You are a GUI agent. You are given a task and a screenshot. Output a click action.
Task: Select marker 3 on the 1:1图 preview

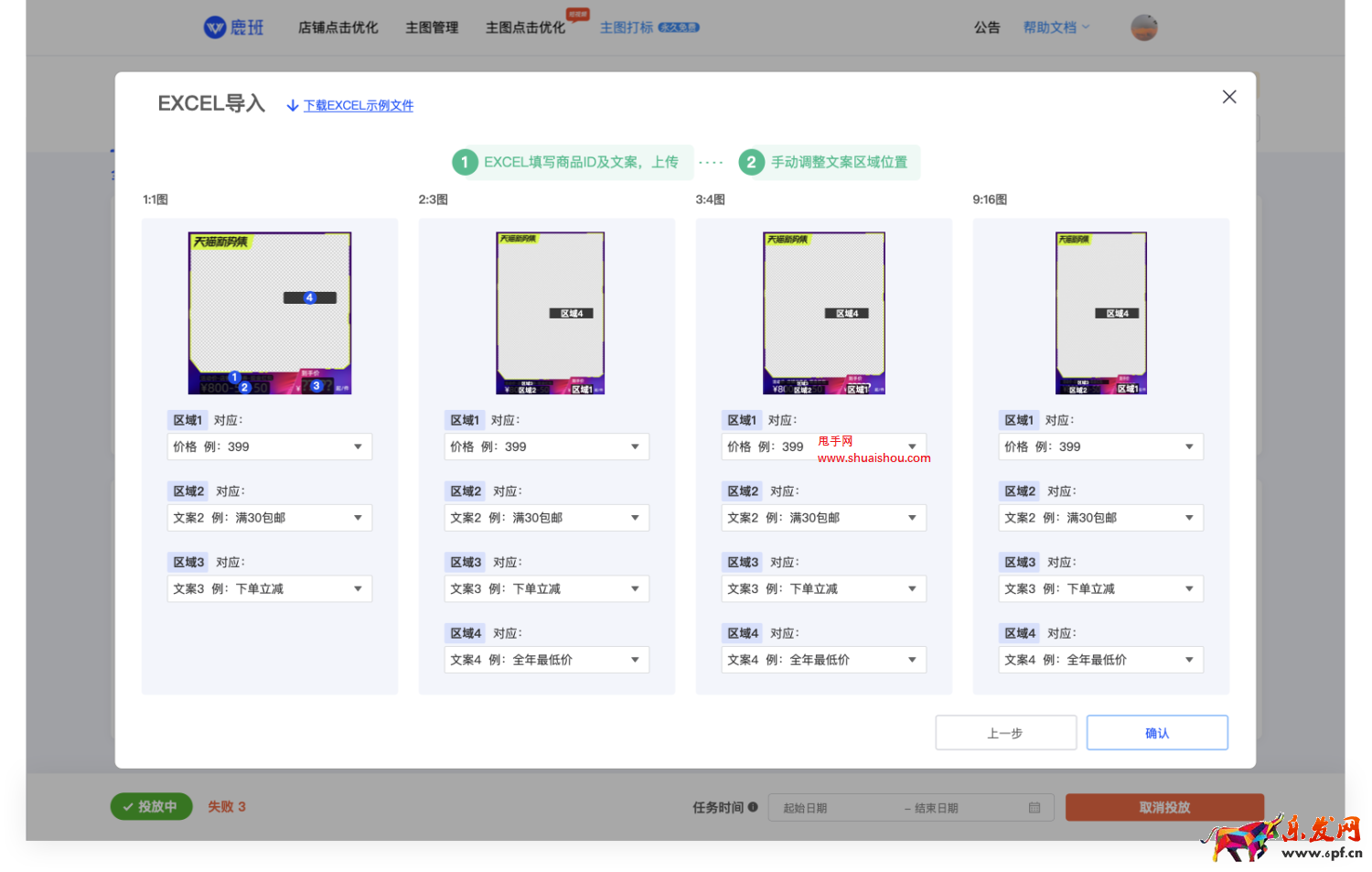(316, 386)
